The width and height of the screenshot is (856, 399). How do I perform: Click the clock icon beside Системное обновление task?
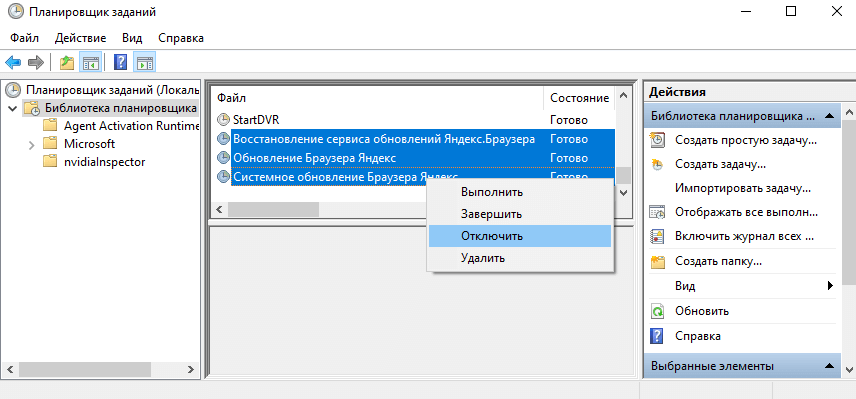click(223, 177)
